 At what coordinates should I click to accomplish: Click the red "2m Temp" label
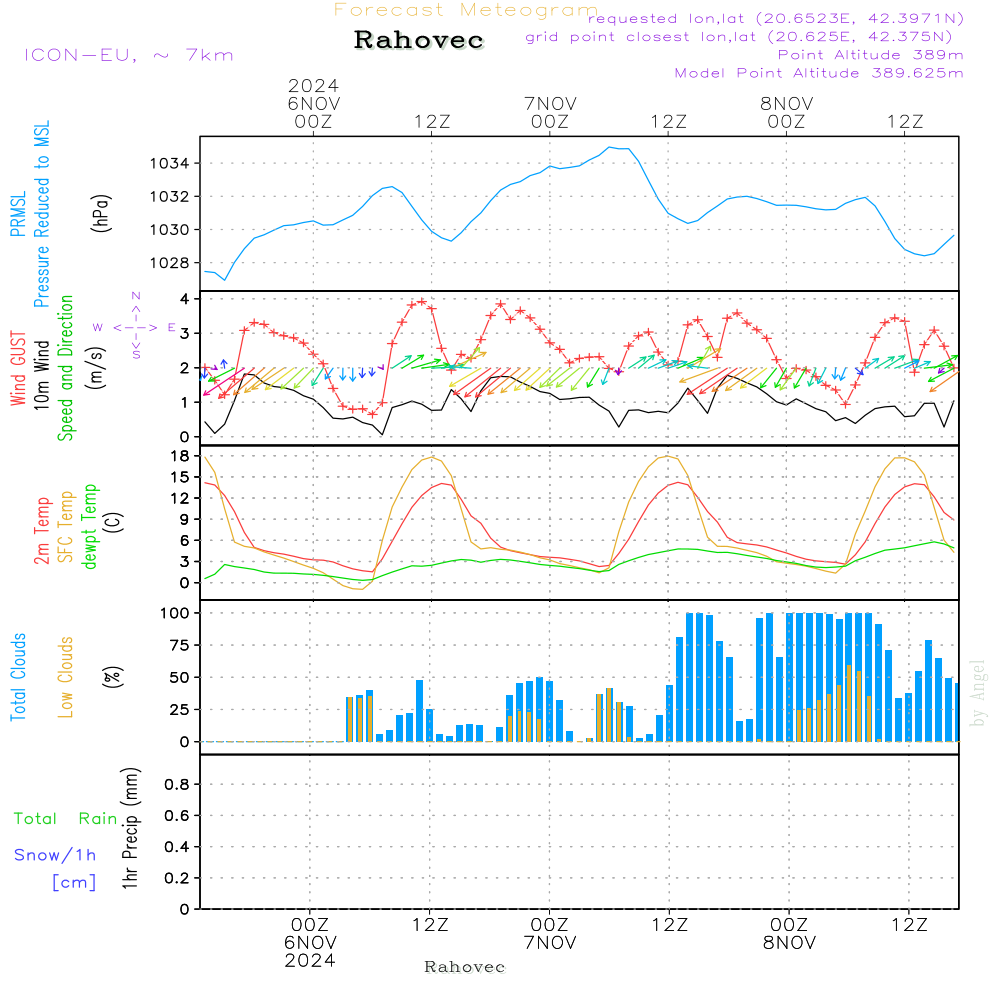pyautogui.click(x=41, y=531)
